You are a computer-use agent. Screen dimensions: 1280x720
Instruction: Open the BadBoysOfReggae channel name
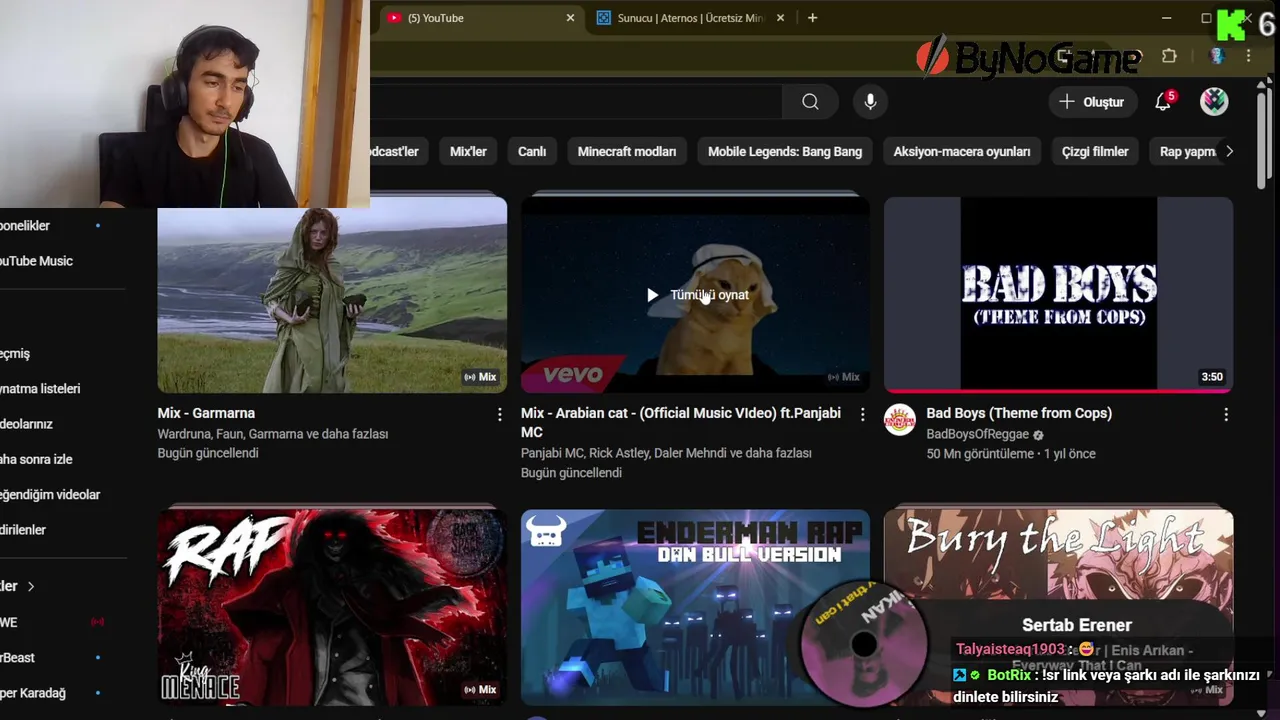(x=980, y=434)
